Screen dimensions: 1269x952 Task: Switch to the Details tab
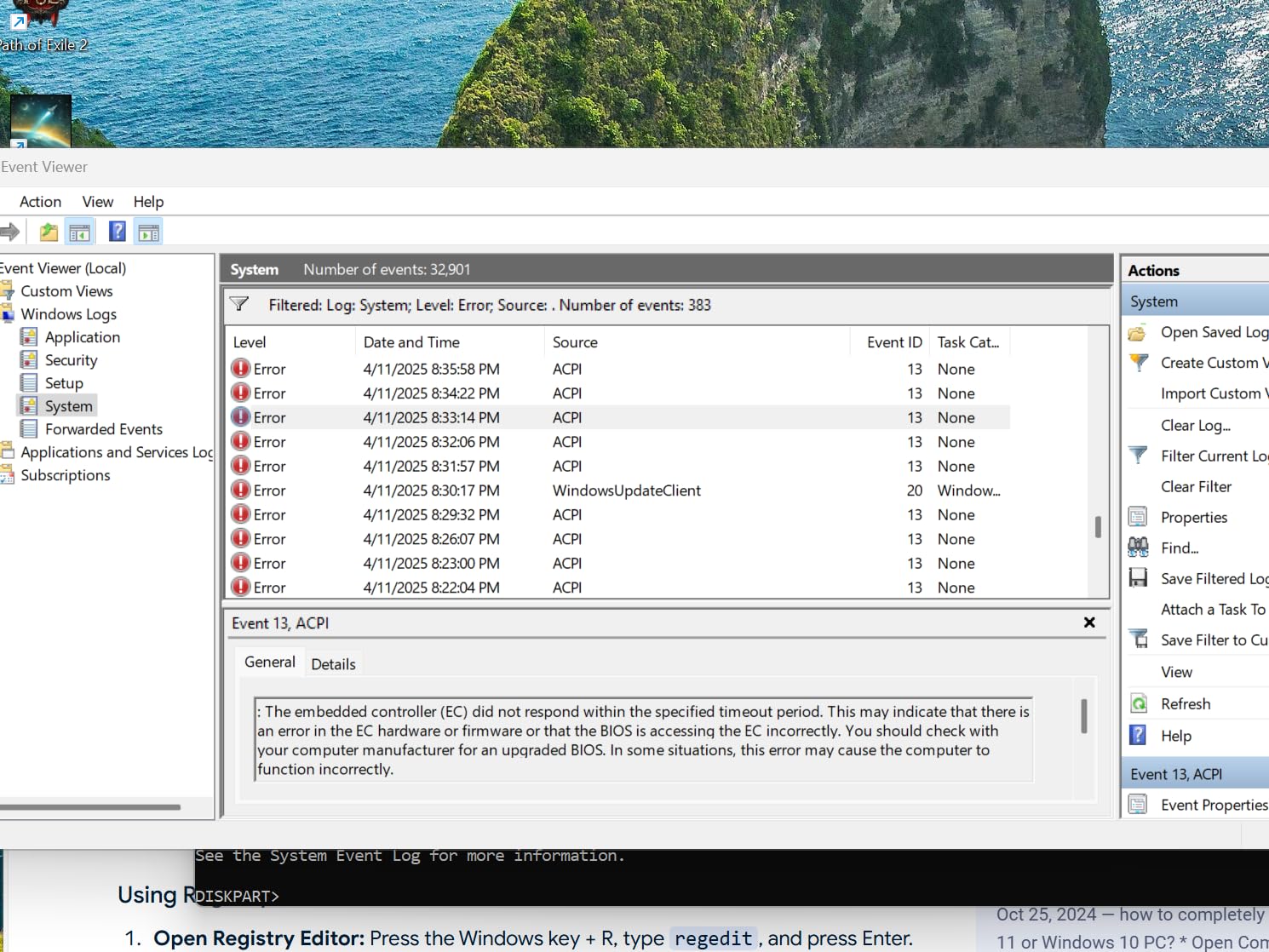(333, 664)
